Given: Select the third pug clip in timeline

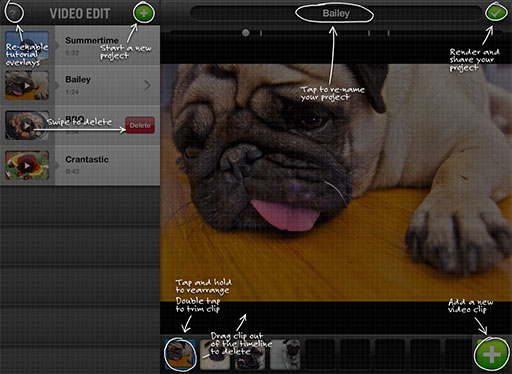Looking at the screenshot, I should (x=250, y=354).
